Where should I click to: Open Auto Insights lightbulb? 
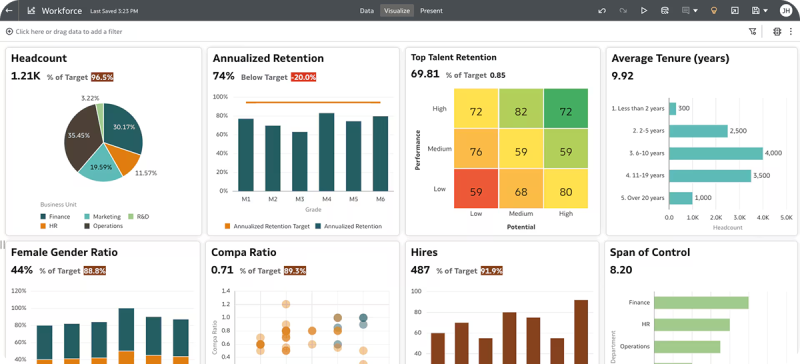point(714,11)
